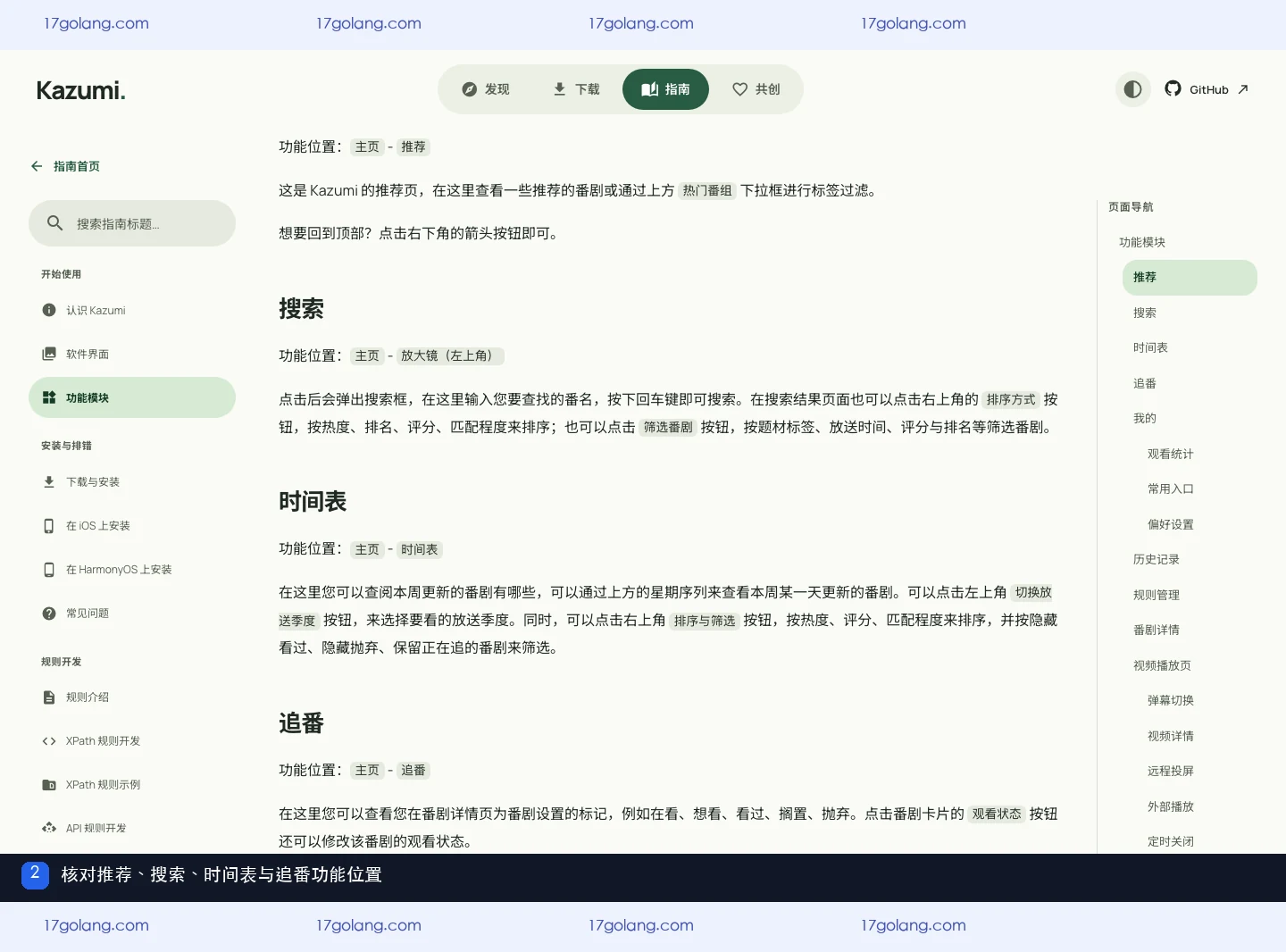The width and height of the screenshot is (1286, 952).
Task: Jump to 搜索 in page navigation
Action: click(1145, 313)
